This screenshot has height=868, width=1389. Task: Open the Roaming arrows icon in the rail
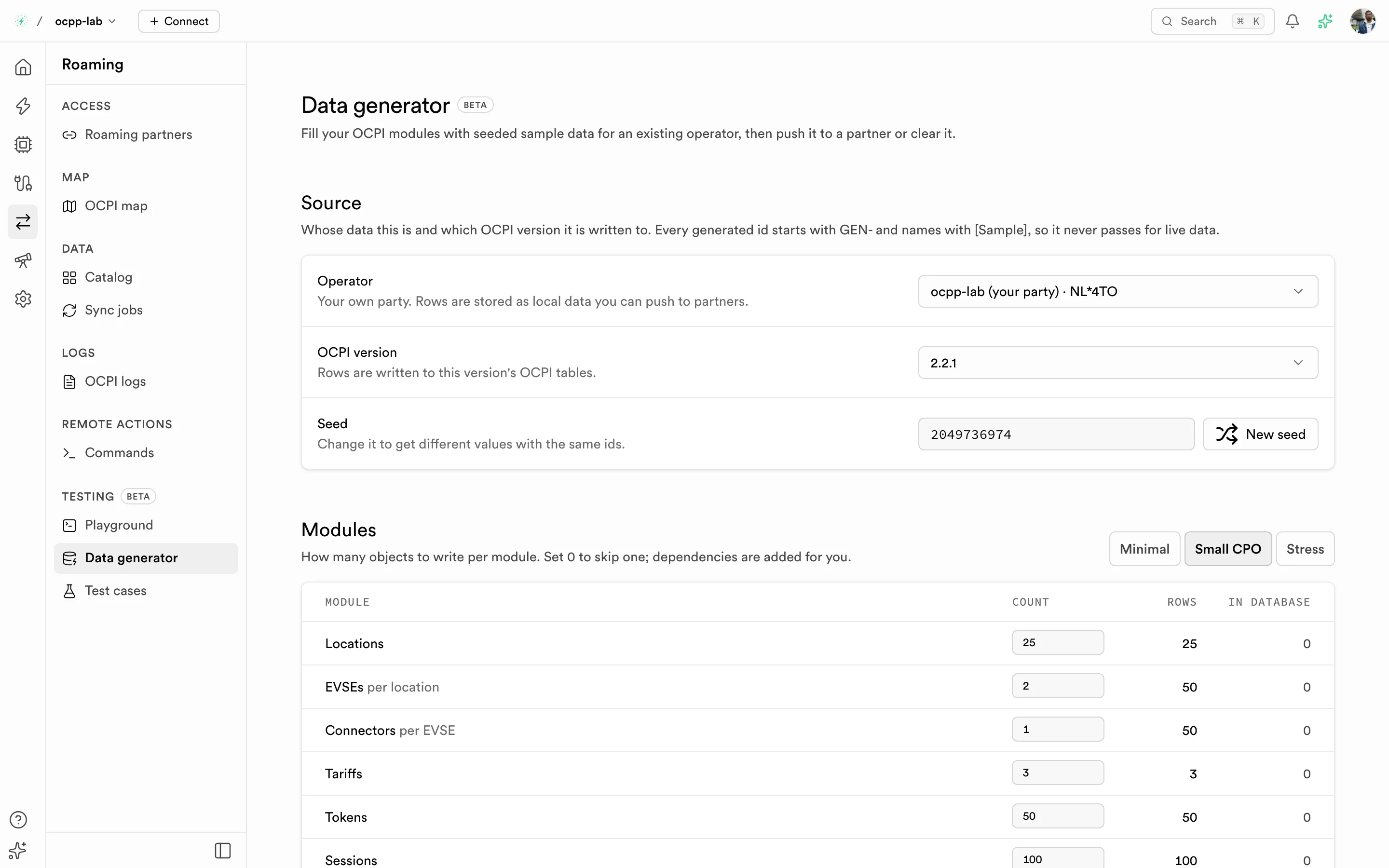point(23,222)
